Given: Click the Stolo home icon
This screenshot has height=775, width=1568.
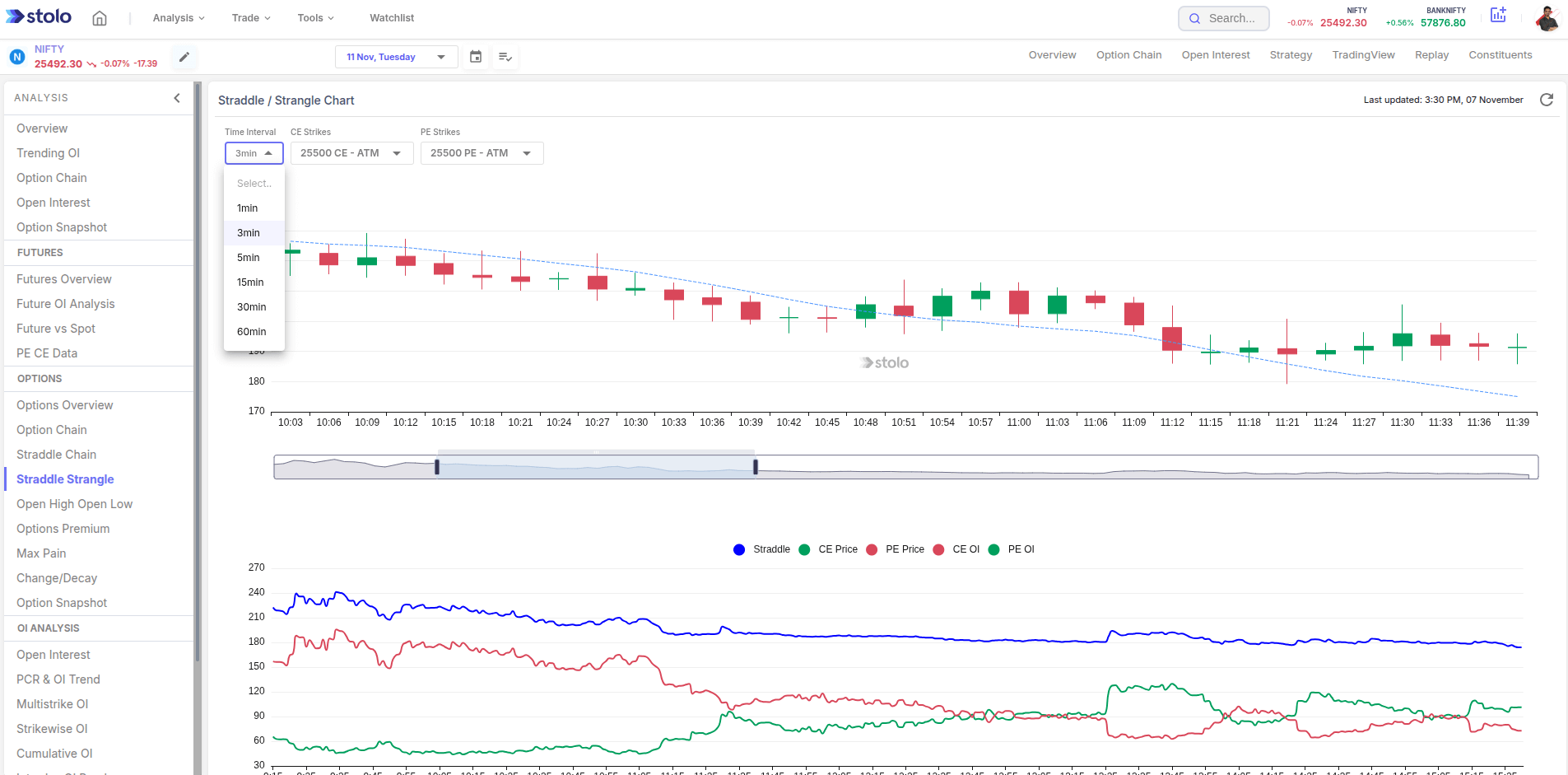Looking at the screenshot, I should [x=100, y=18].
